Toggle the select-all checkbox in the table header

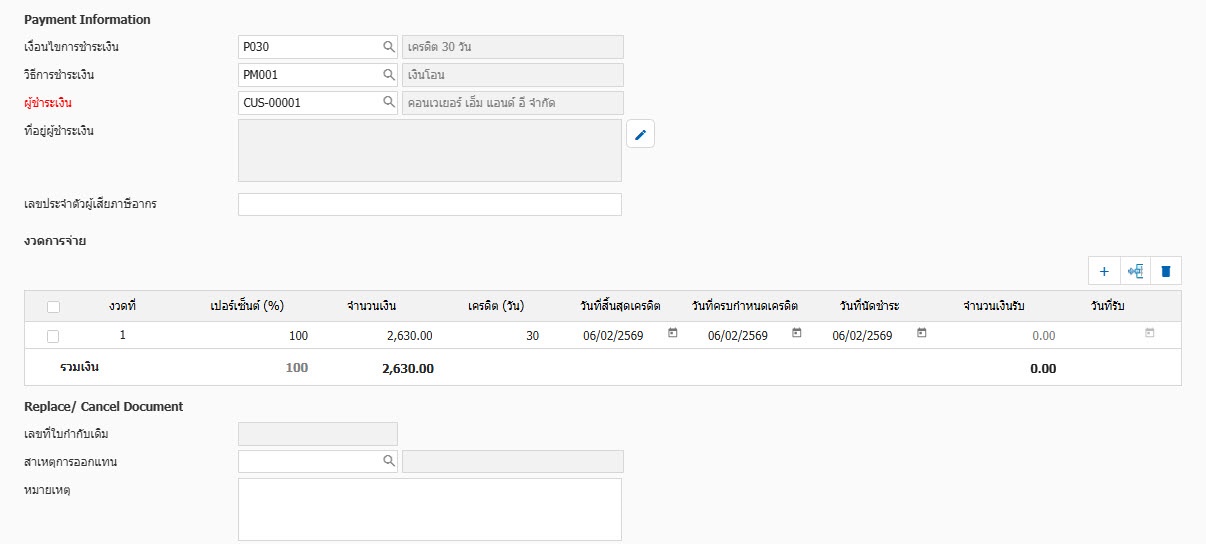click(53, 306)
